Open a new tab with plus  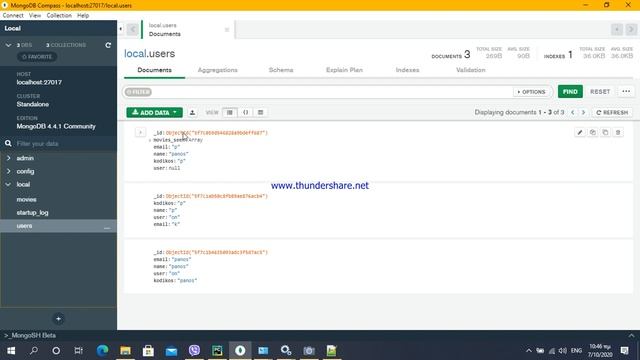617,29
